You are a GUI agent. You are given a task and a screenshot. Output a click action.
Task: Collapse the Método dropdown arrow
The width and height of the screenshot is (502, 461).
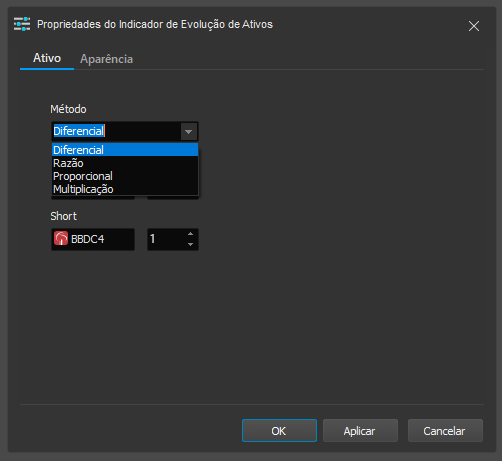tap(189, 132)
